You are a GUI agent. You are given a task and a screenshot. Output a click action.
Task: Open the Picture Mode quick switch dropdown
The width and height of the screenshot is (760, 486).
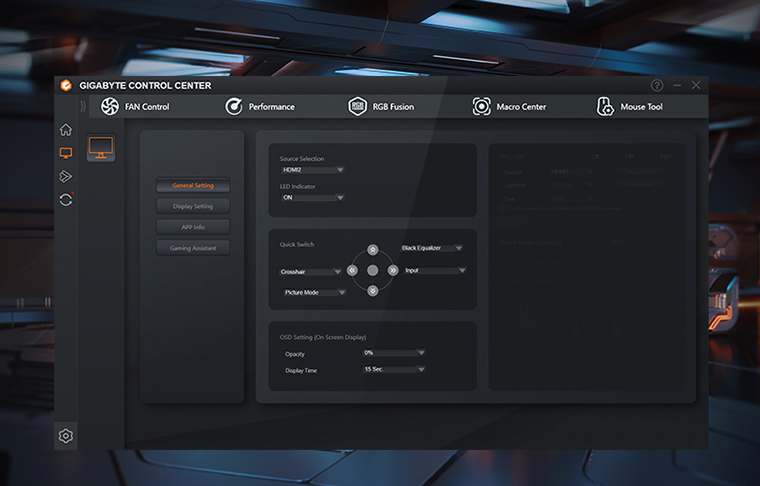[x=314, y=292]
